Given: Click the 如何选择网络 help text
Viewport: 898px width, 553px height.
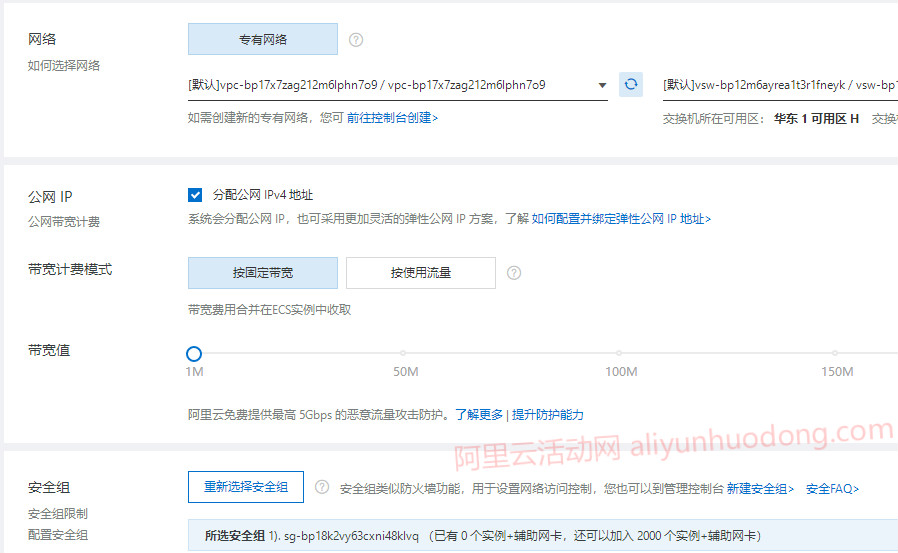Looking at the screenshot, I should tap(64, 66).
